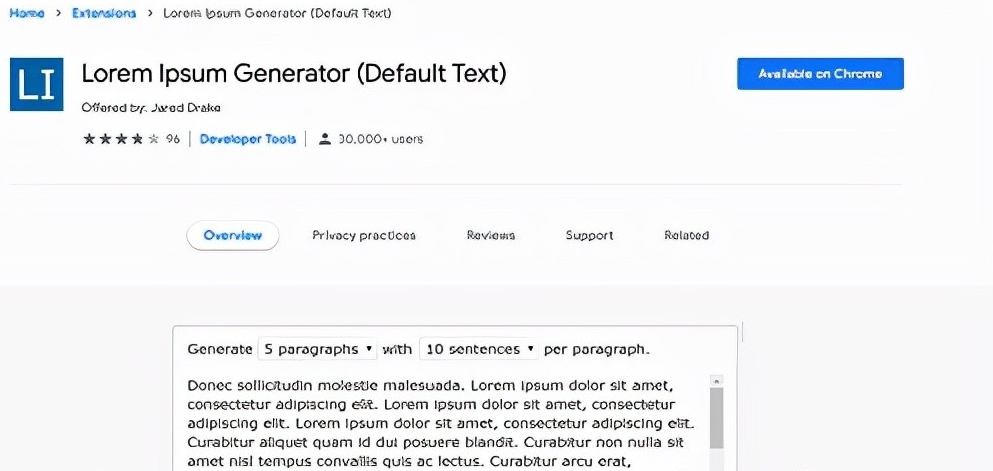This screenshot has width=993, height=471.
Task: Select the Support tab
Action: click(x=590, y=236)
